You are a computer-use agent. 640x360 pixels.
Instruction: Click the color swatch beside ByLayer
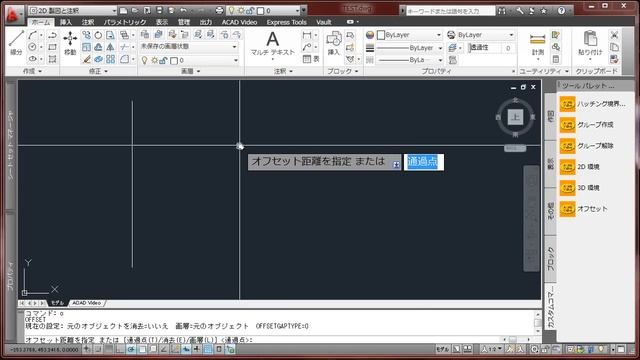pos(381,35)
